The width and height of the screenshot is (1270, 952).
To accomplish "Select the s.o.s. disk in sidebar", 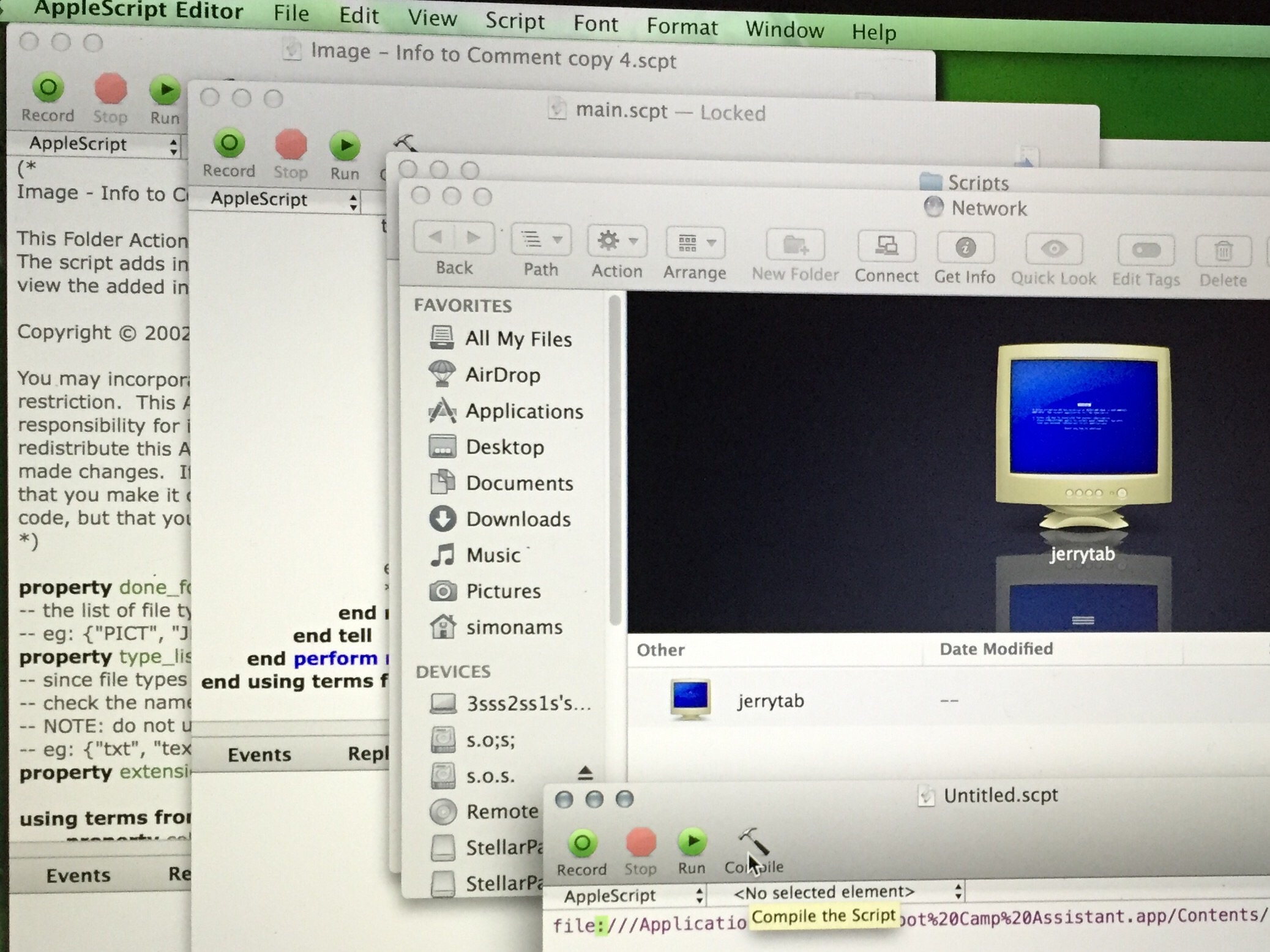I will 473,776.
